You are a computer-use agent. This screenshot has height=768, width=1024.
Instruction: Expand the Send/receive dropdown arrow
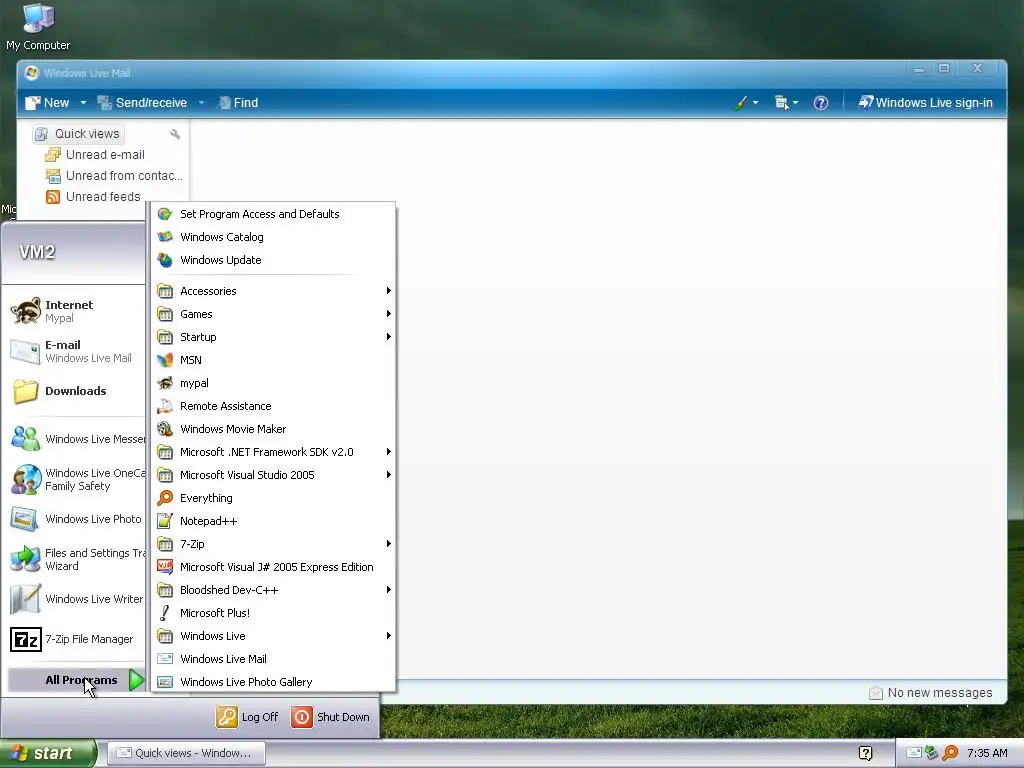point(201,103)
